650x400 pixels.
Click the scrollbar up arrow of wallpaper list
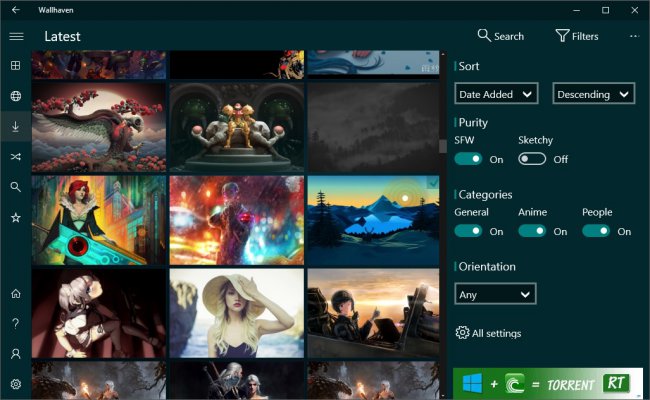[x=443, y=54]
